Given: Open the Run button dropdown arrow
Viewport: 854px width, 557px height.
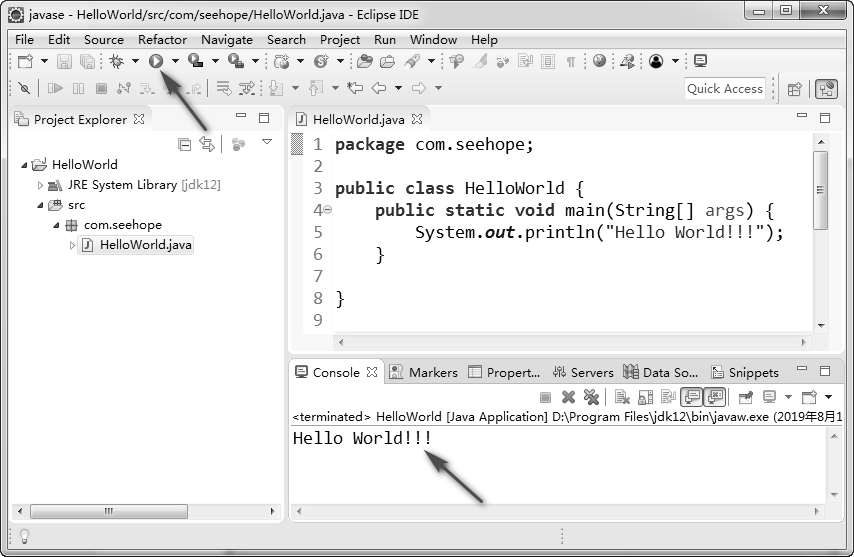Looking at the screenshot, I should (x=175, y=61).
